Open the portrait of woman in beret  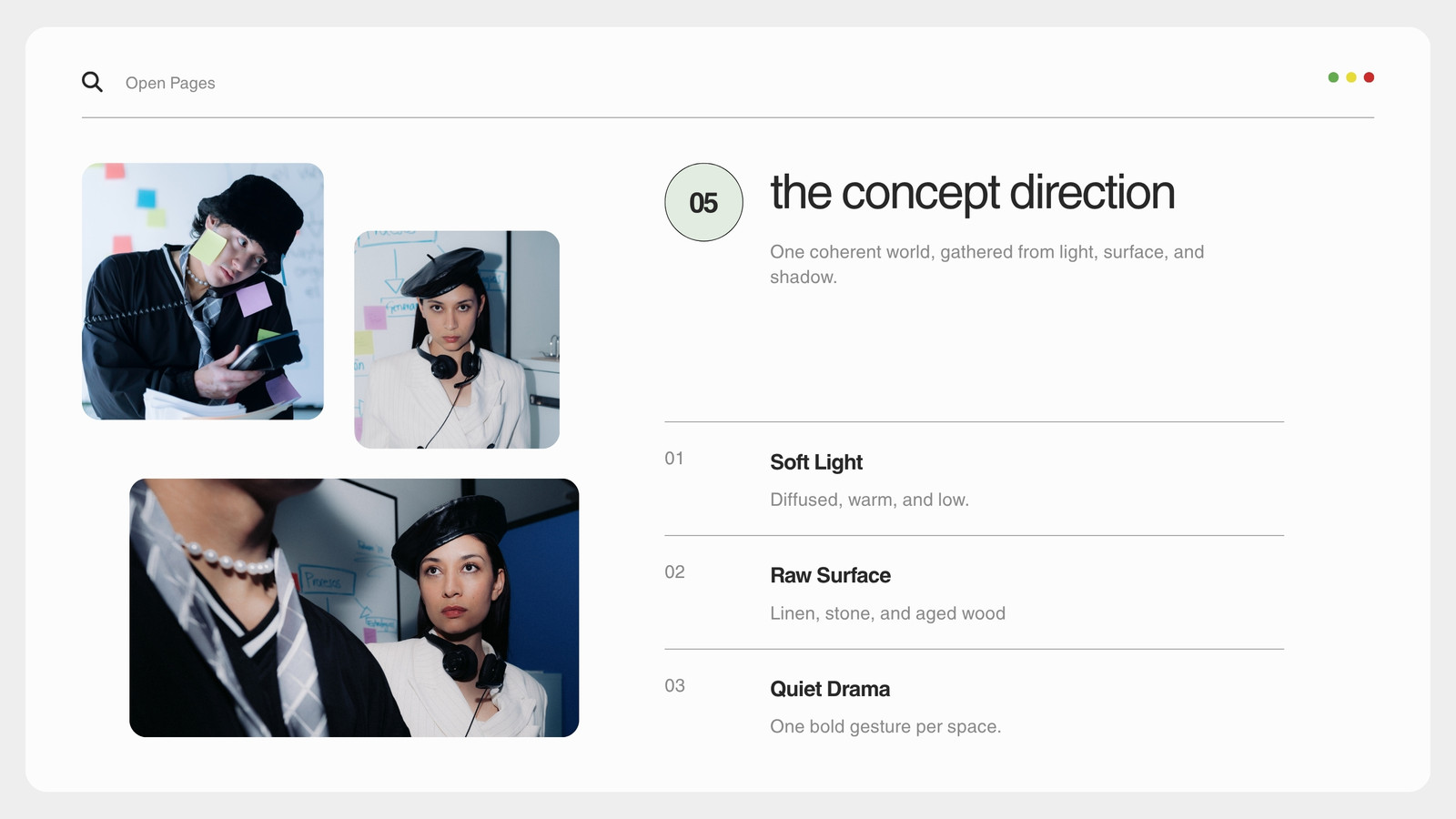pyautogui.click(x=457, y=339)
